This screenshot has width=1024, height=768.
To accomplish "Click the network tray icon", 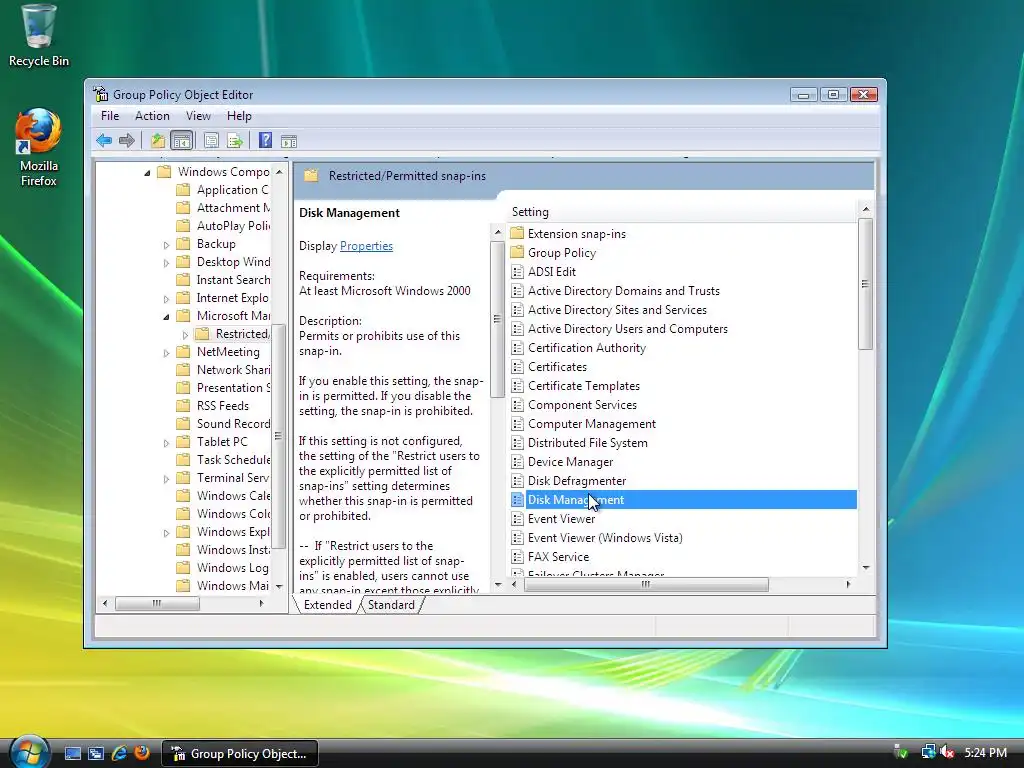I will point(927,752).
